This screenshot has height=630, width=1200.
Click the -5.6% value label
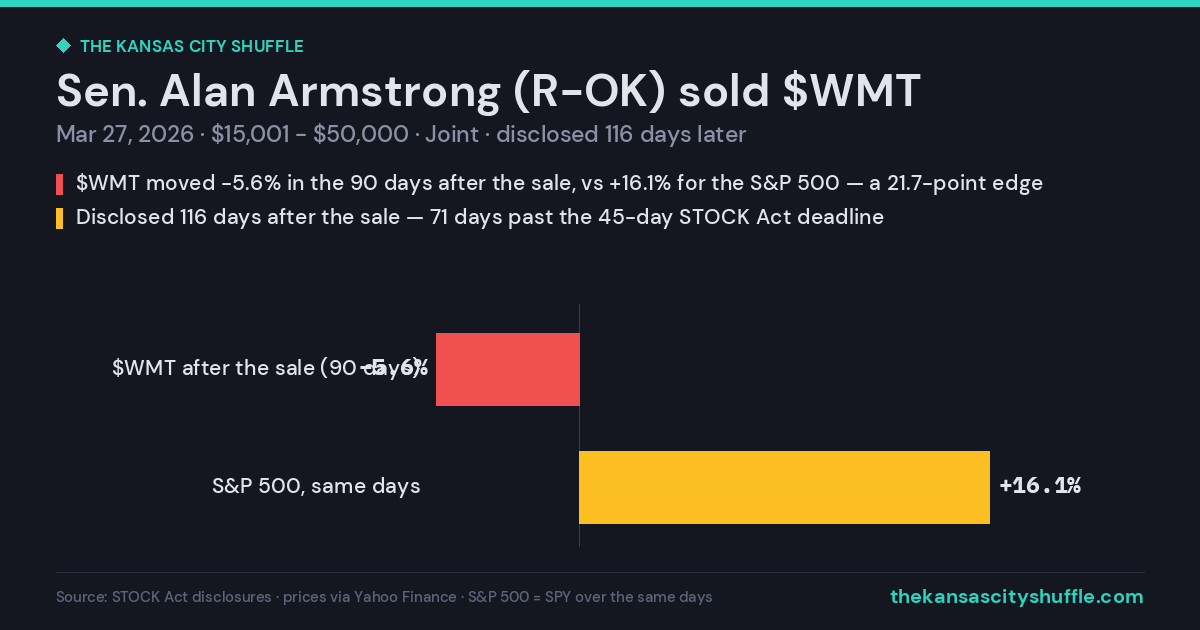pos(395,369)
